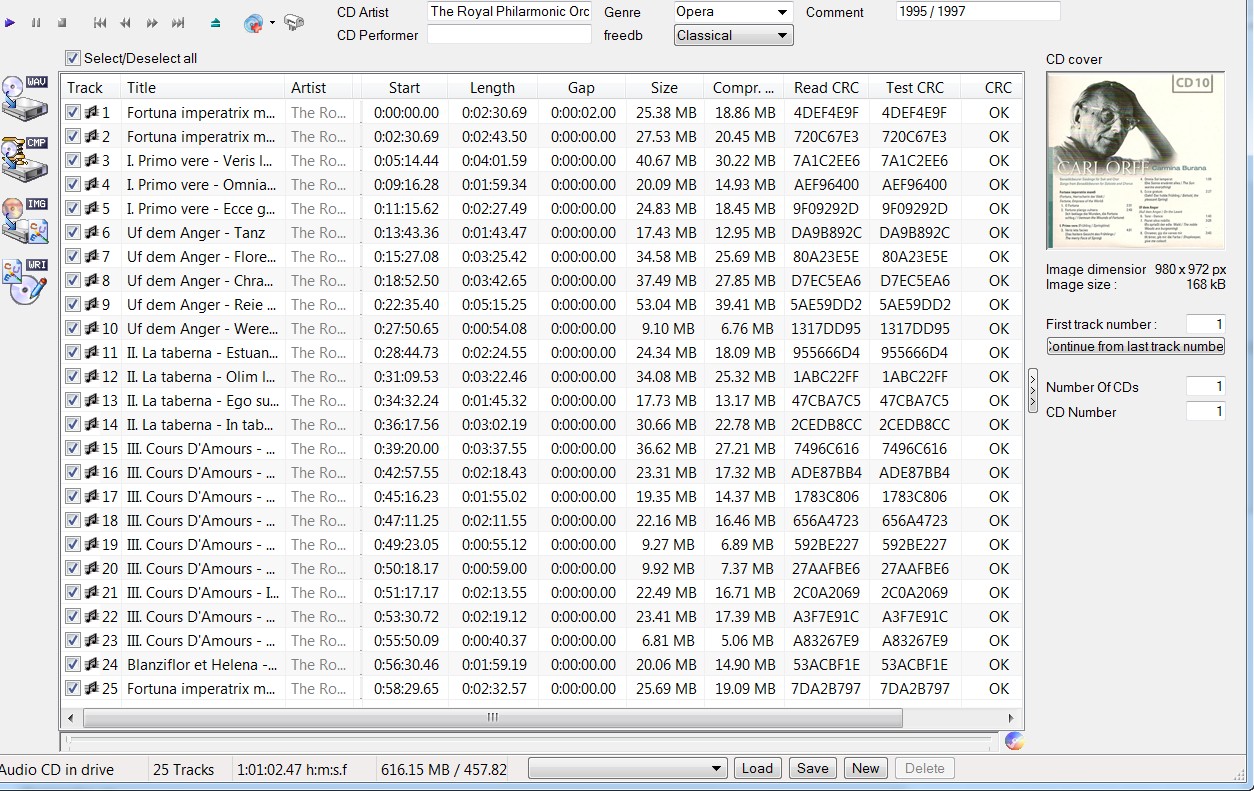Viewport: 1254px width, 791px height.
Task: Click the Save button
Action: click(x=812, y=769)
